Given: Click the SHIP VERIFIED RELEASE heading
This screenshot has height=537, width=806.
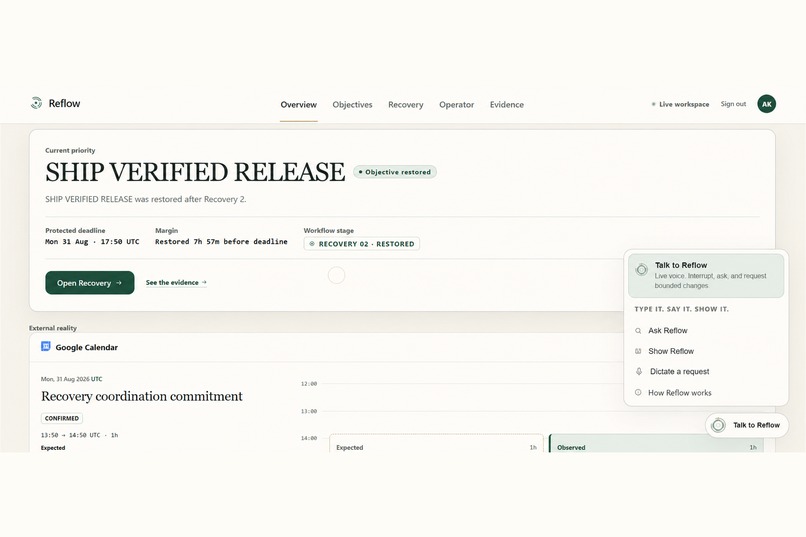Looking at the screenshot, I should coord(195,172).
